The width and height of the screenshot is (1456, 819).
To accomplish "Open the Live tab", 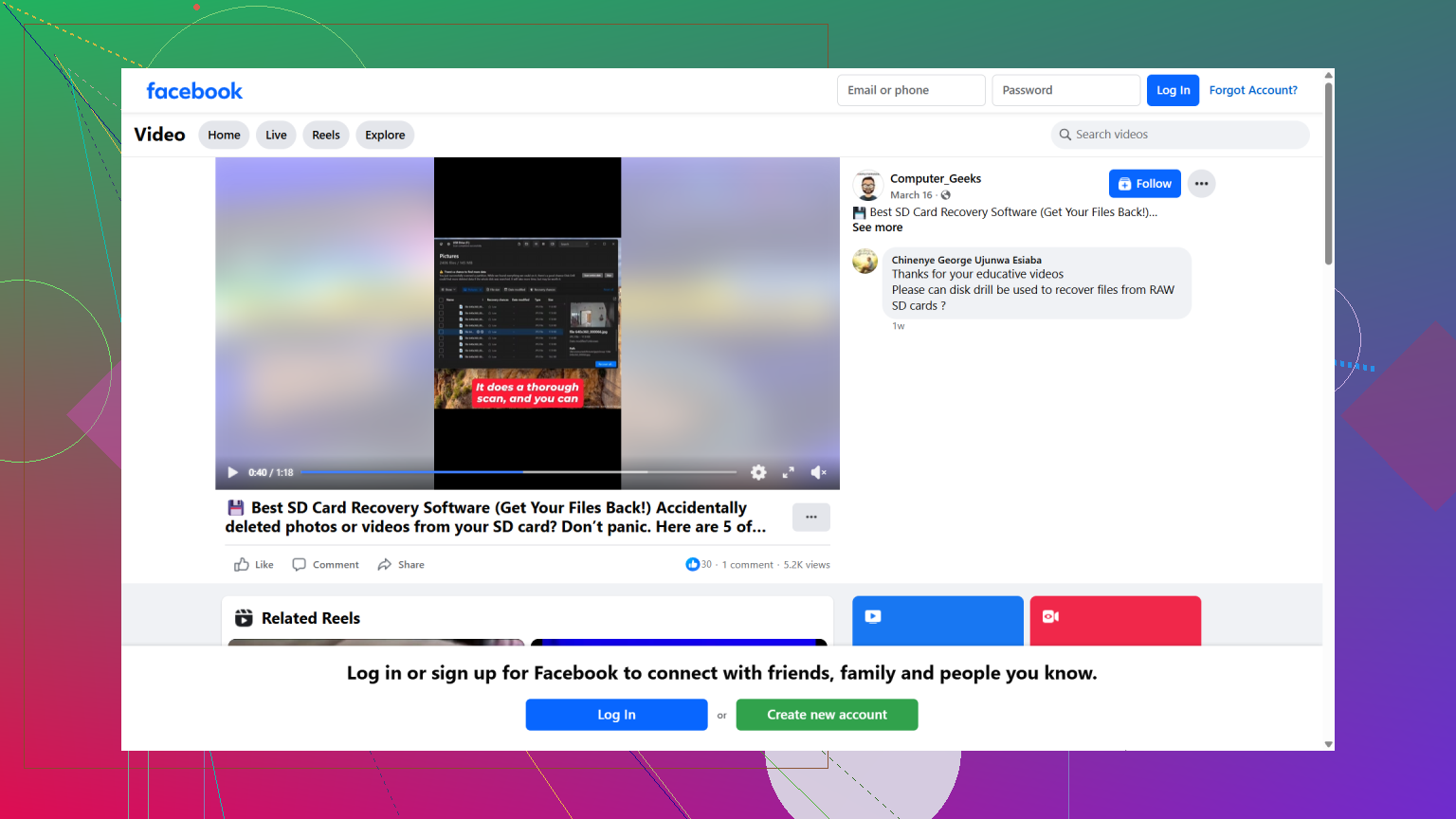I will click(276, 135).
